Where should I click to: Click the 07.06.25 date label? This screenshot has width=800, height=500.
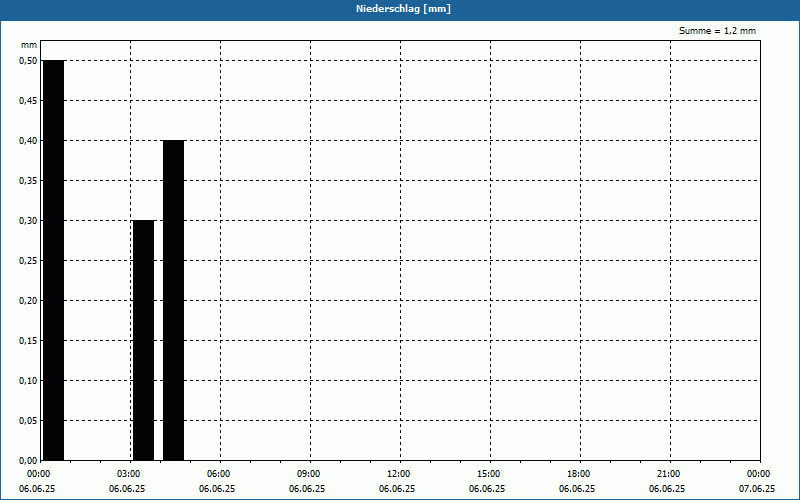tap(757, 489)
